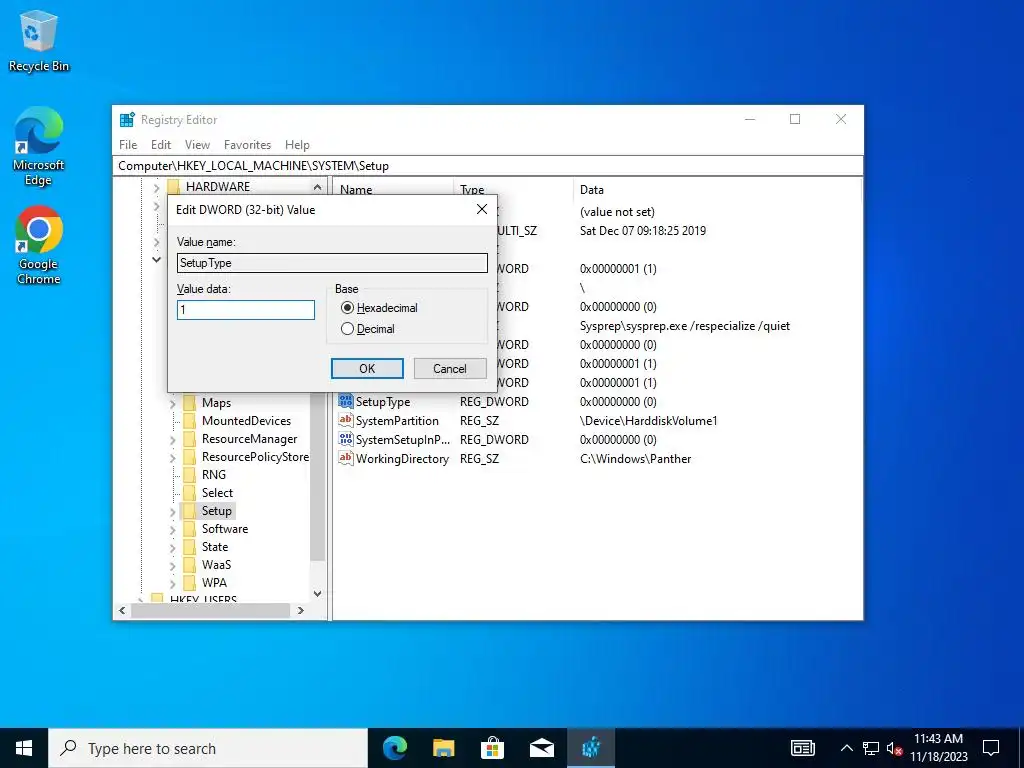Click the taskbar search box
The height and width of the screenshot is (768, 1024).
[208, 748]
